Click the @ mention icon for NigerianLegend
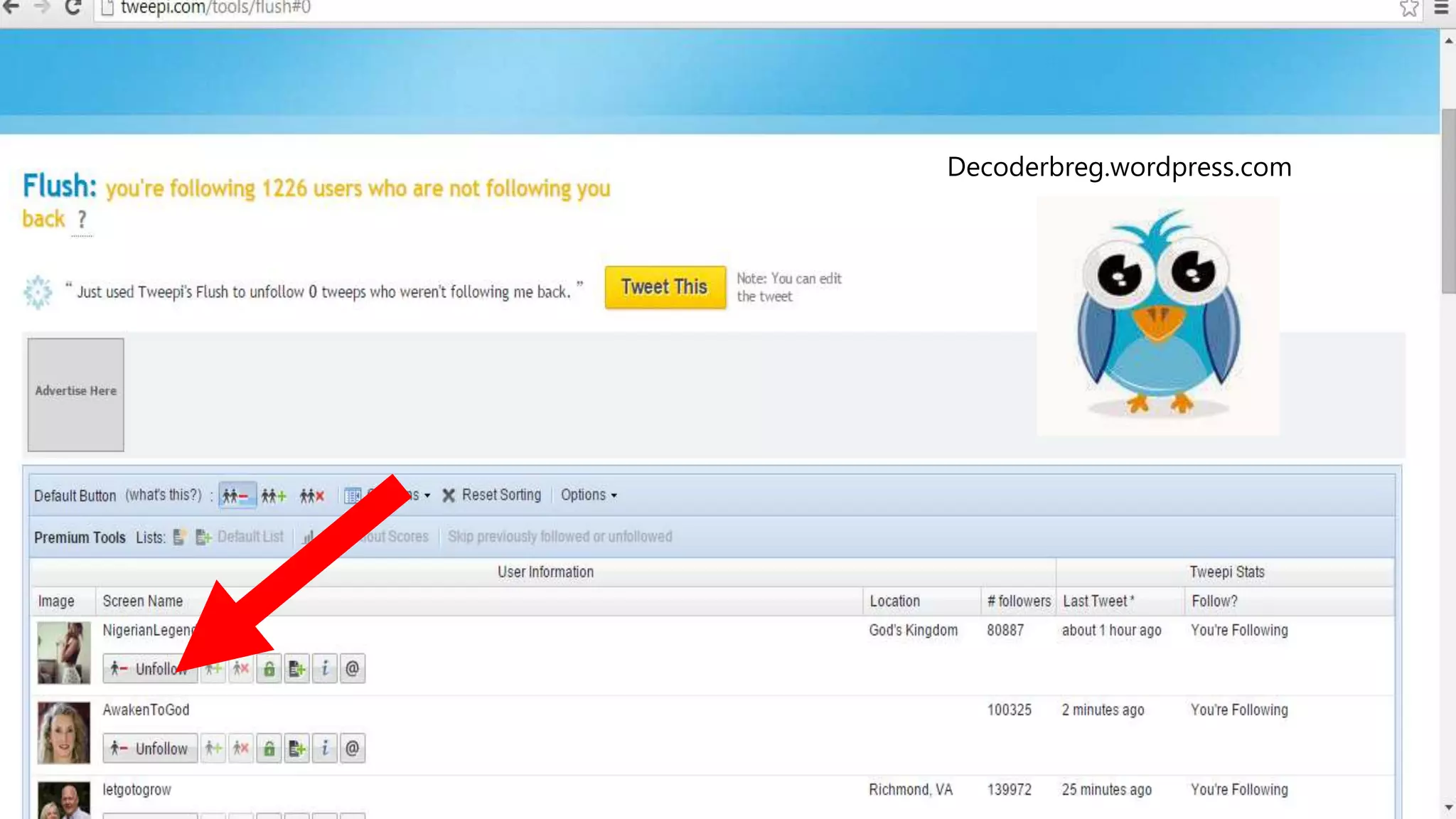Image resolution: width=1456 pixels, height=819 pixels. [352, 668]
